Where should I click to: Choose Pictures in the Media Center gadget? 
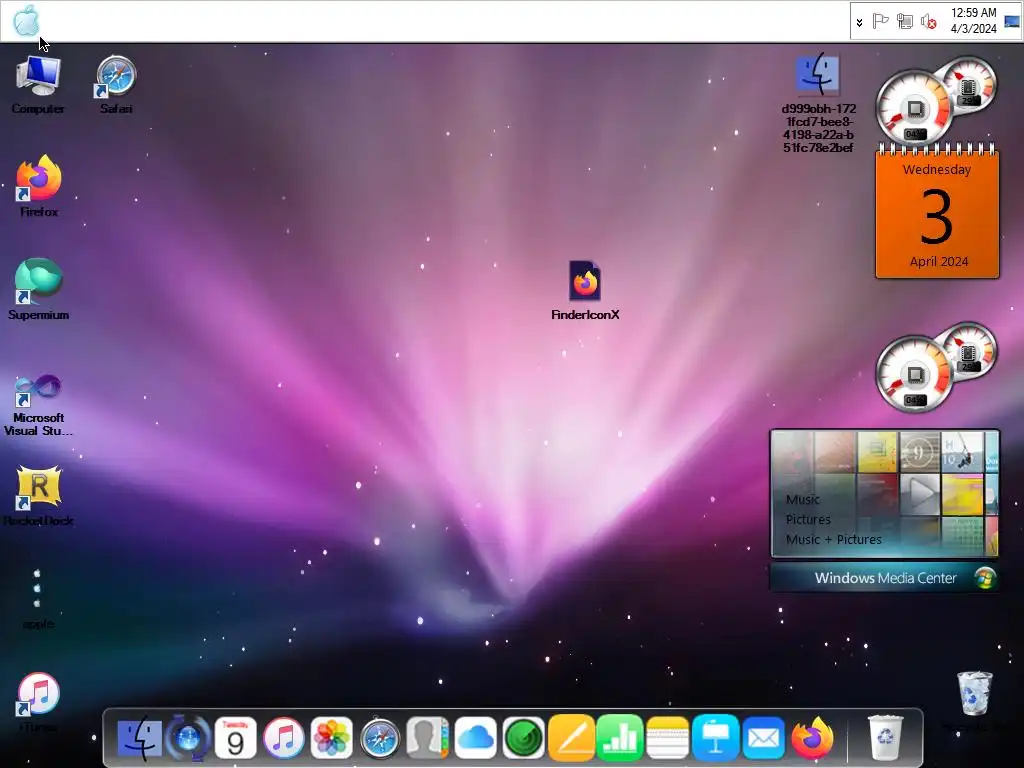(x=808, y=520)
